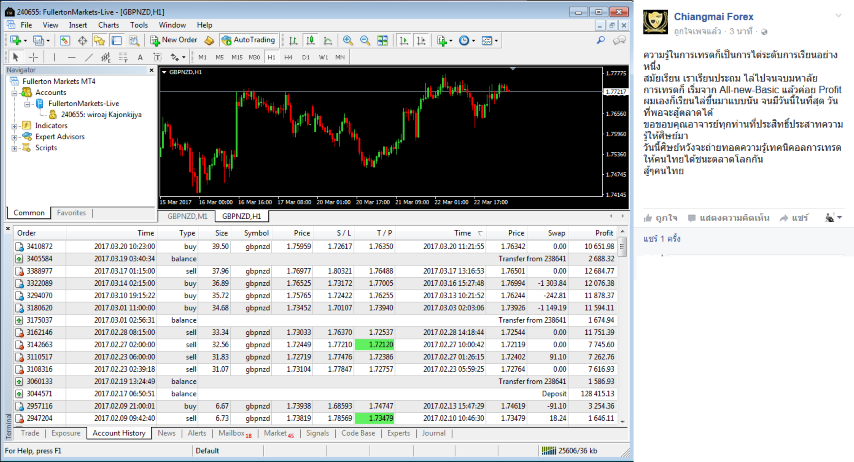The height and width of the screenshot is (462, 854).
Task: Toggle the Market Watch window icon
Action: (x=64, y=40)
